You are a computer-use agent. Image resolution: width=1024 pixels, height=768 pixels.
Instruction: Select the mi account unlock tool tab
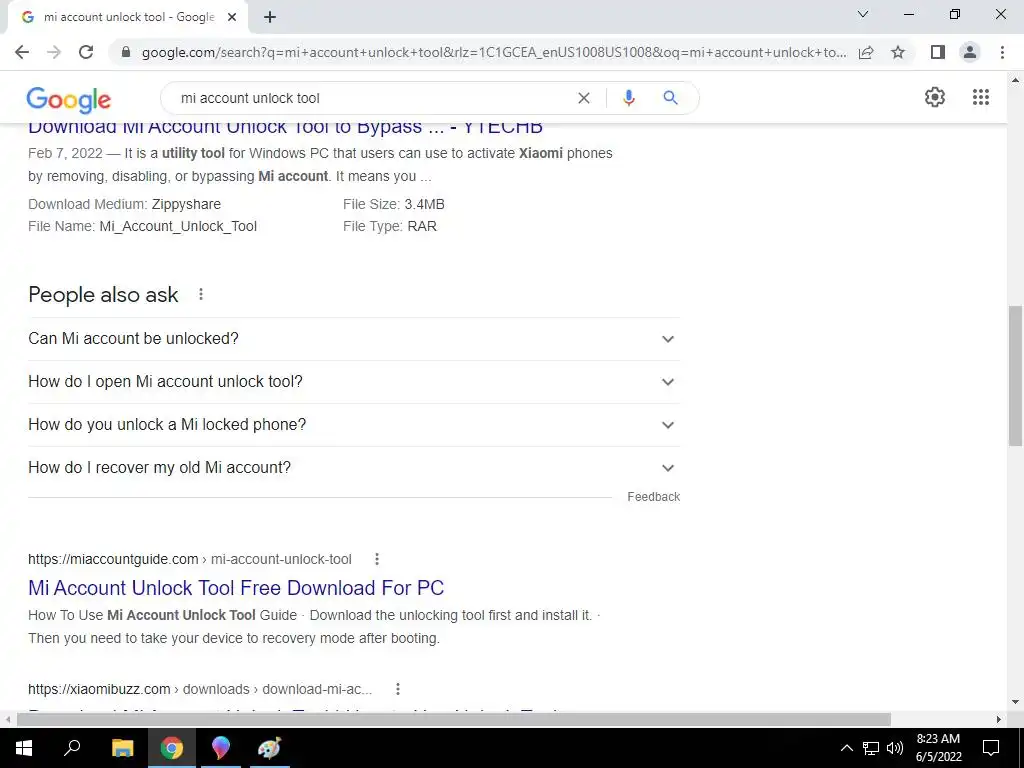127,18
